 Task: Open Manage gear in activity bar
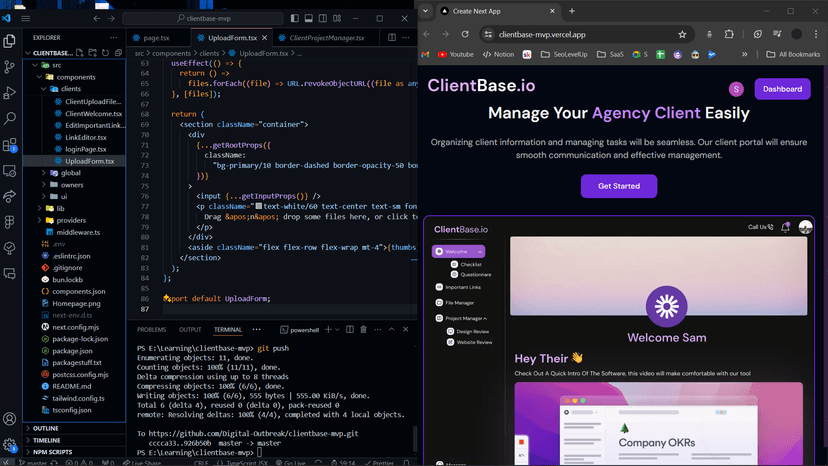(10, 445)
